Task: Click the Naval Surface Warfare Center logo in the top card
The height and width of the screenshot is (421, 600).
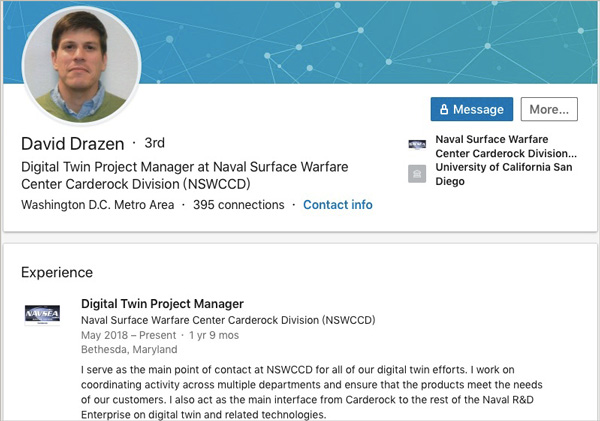Action: click(417, 144)
